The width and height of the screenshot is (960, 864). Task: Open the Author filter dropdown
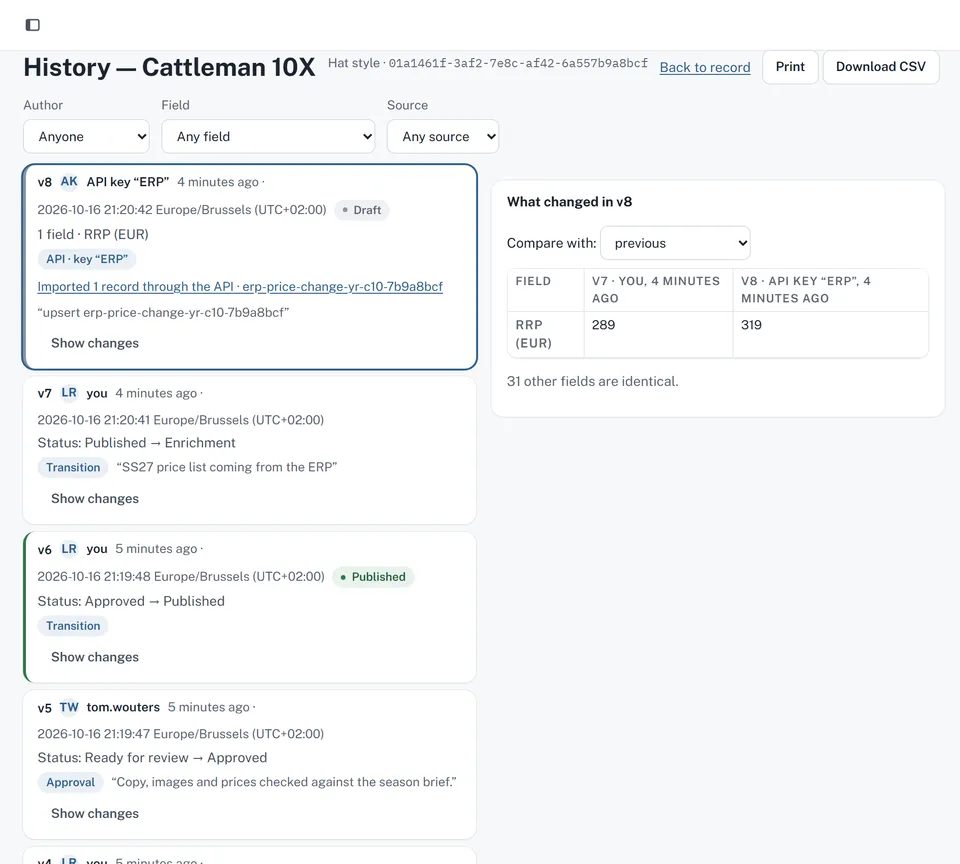[x=86, y=137]
